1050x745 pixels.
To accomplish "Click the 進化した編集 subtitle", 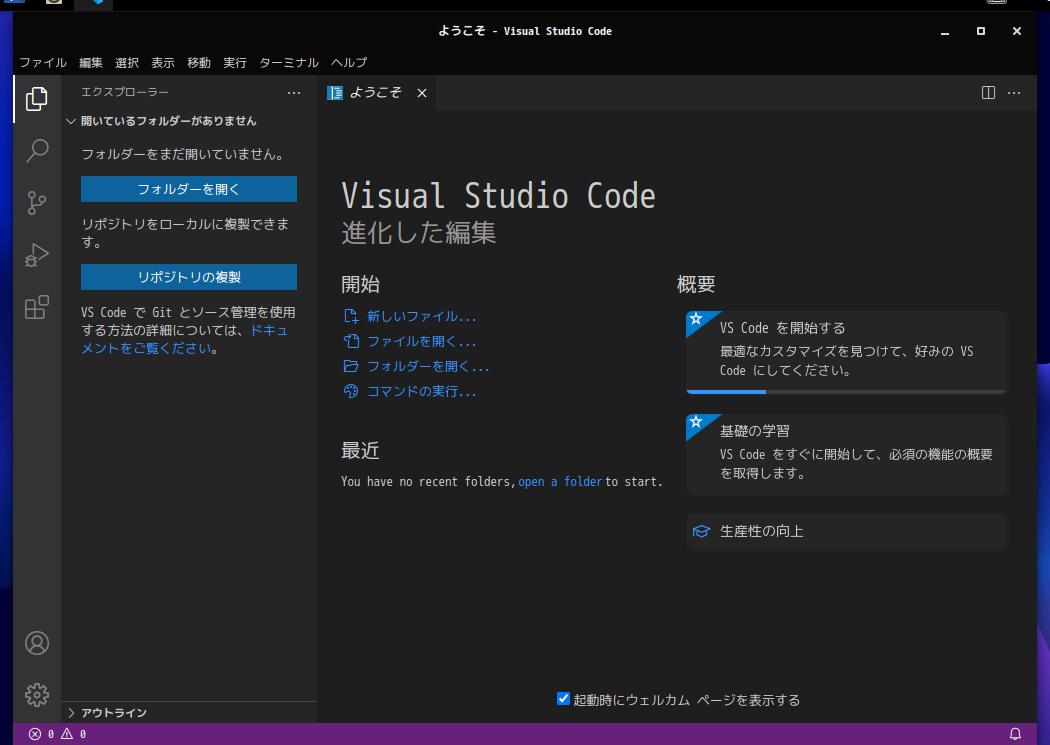I will [x=419, y=233].
